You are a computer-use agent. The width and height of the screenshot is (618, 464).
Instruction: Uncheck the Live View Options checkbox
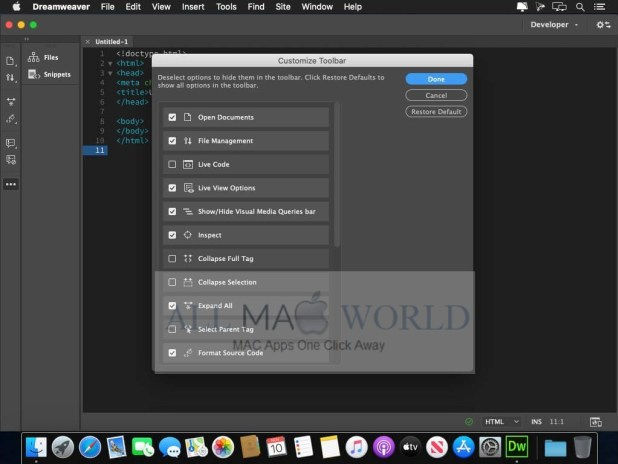tap(172, 188)
